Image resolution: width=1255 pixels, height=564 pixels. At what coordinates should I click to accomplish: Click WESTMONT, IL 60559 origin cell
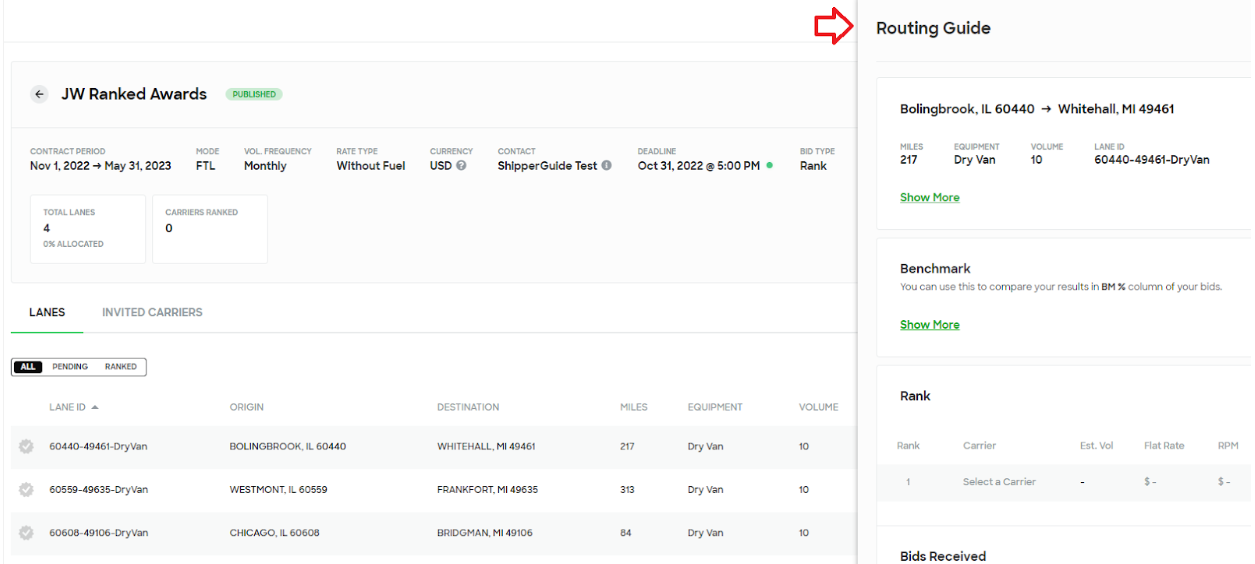coord(278,490)
